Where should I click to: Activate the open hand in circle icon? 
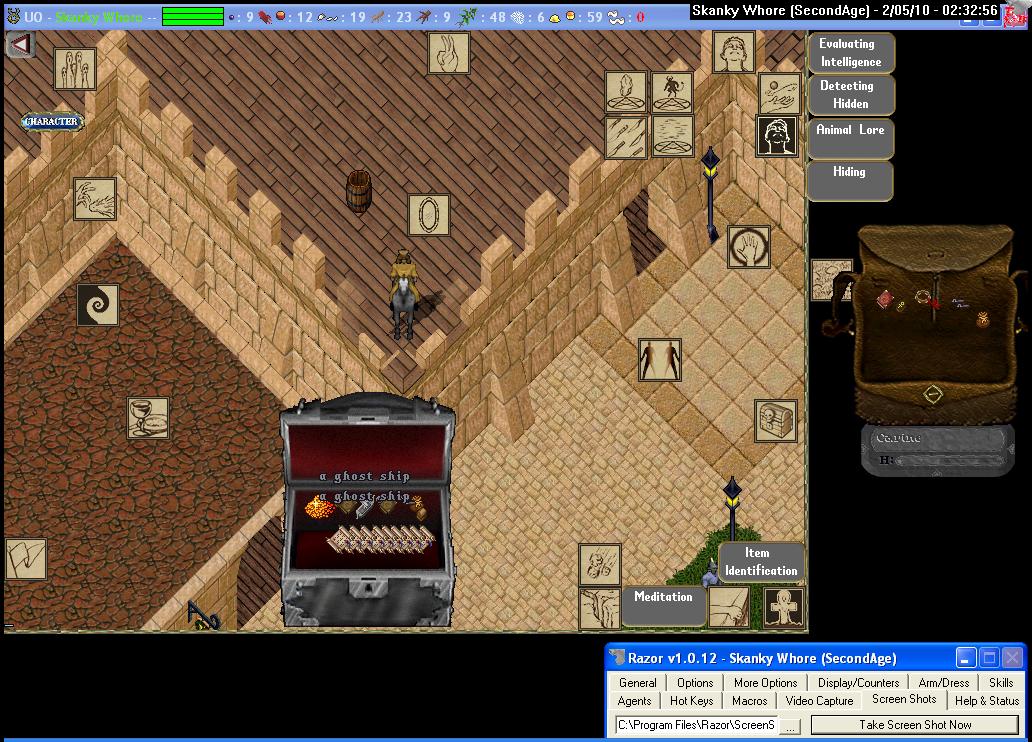pyautogui.click(x=748, y=247)
